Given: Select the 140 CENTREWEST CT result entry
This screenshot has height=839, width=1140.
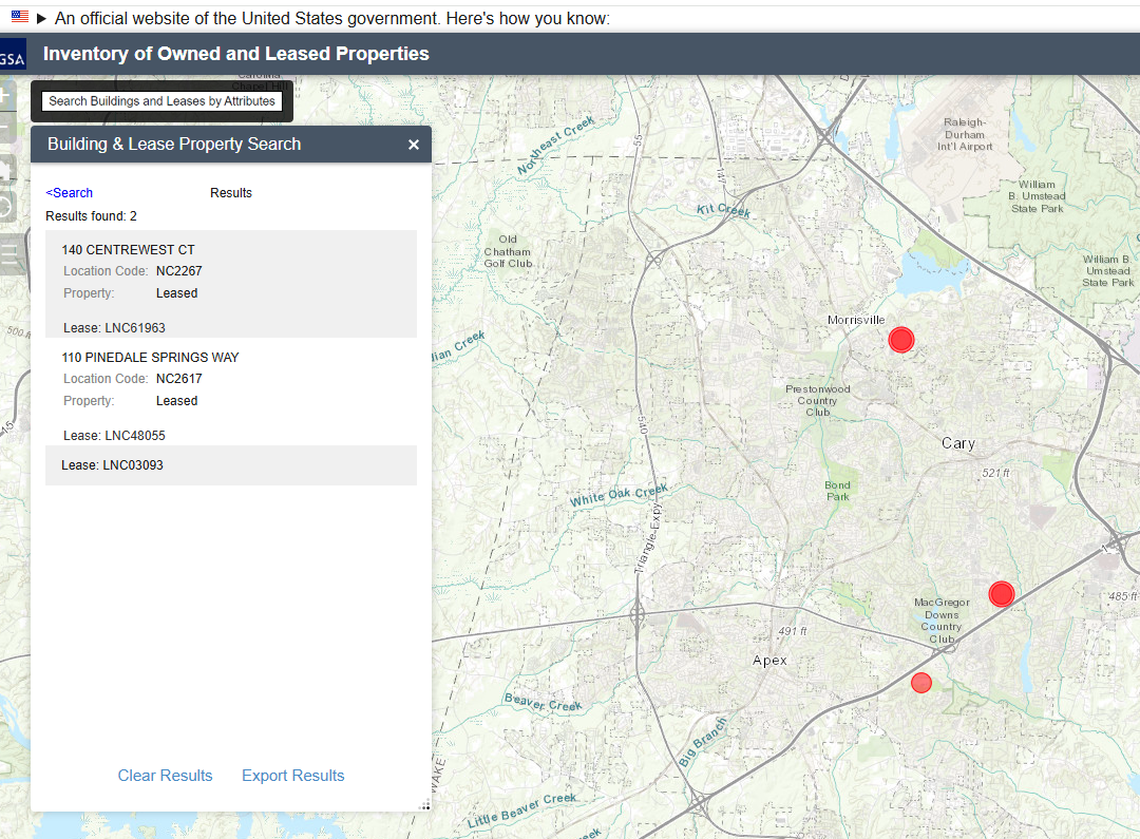Looking at the screenshot, I should (128, 249).
